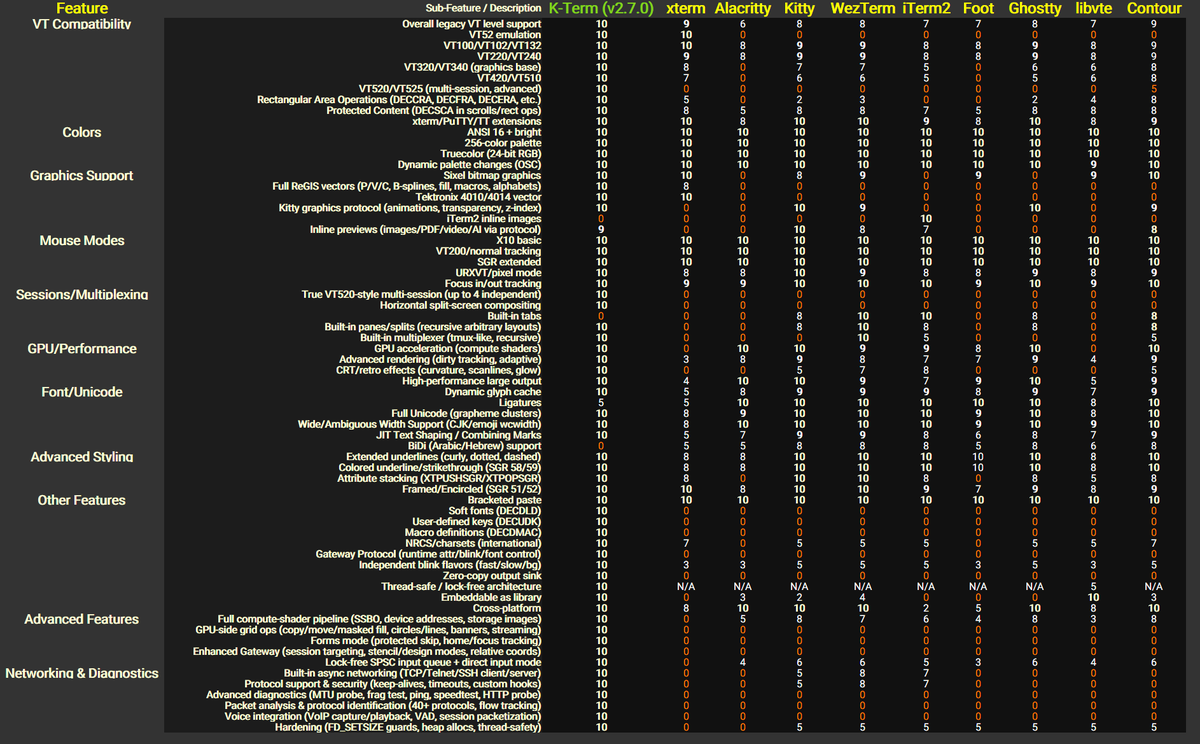
Task: Click the "Font/Unicode" category label
Action: (x=82, y=392)
